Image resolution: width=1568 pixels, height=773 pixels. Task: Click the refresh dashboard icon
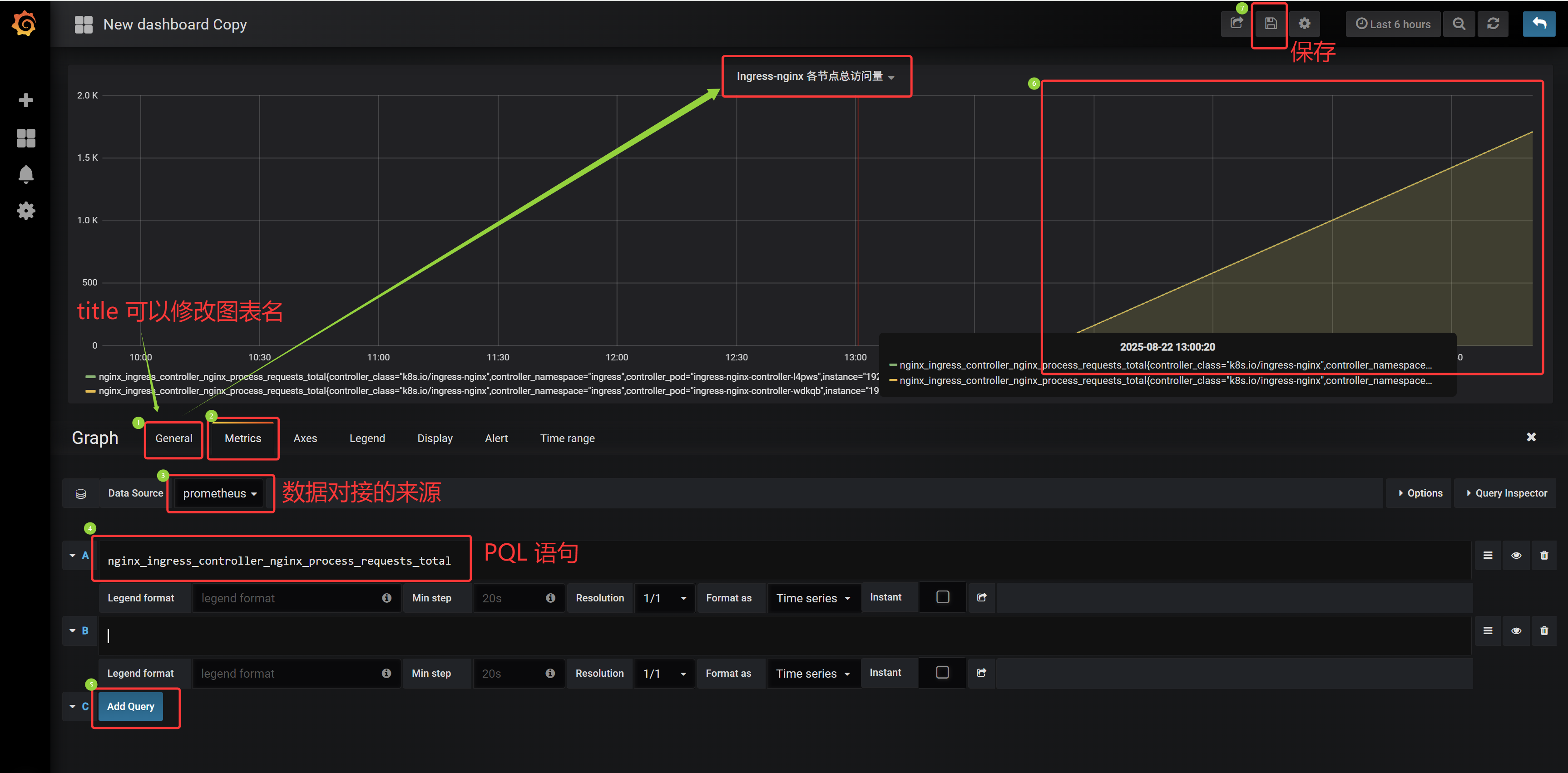[x=1493, y=24]
